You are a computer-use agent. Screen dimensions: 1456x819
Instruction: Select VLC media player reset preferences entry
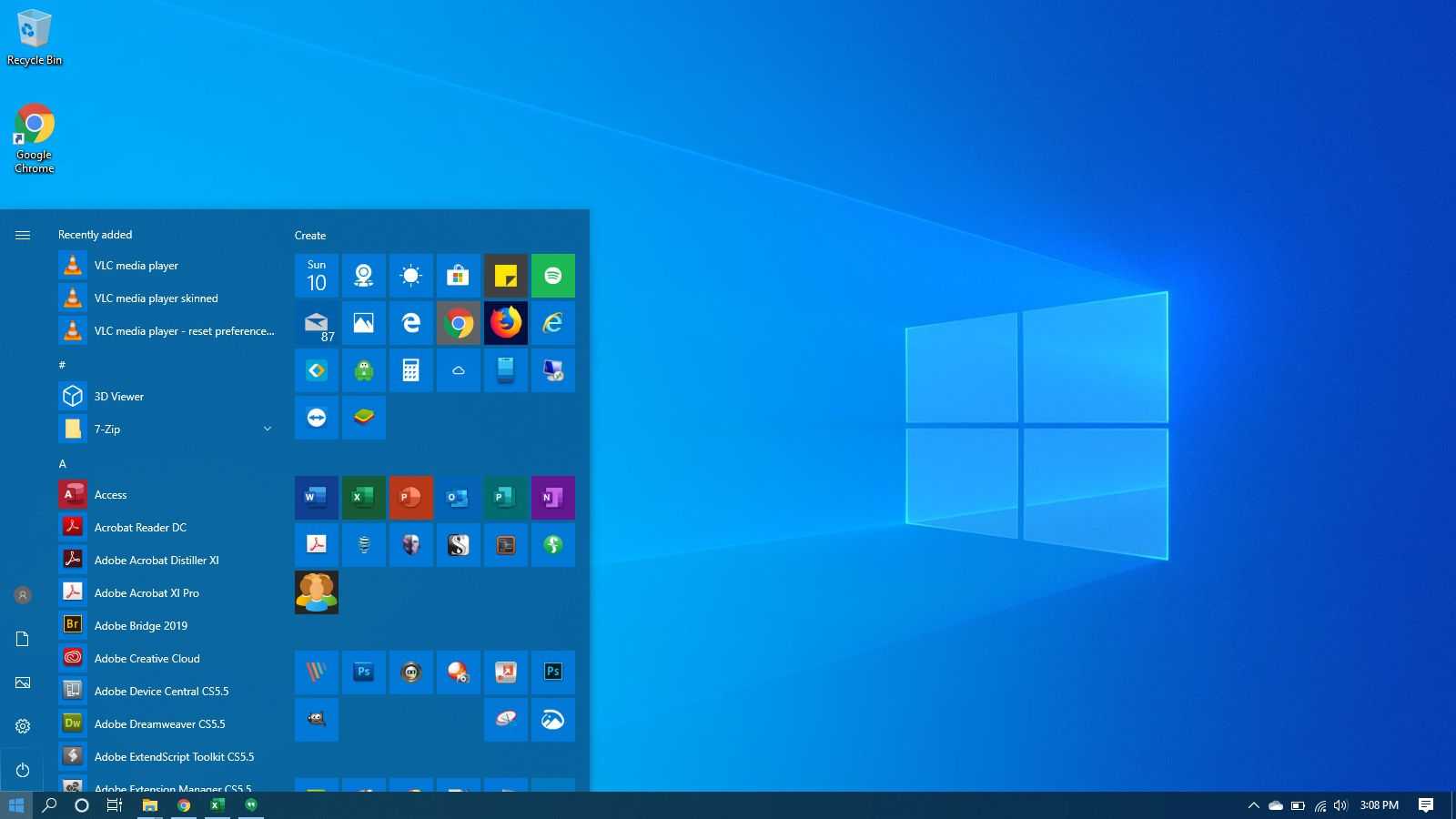[x=167, y=330]
